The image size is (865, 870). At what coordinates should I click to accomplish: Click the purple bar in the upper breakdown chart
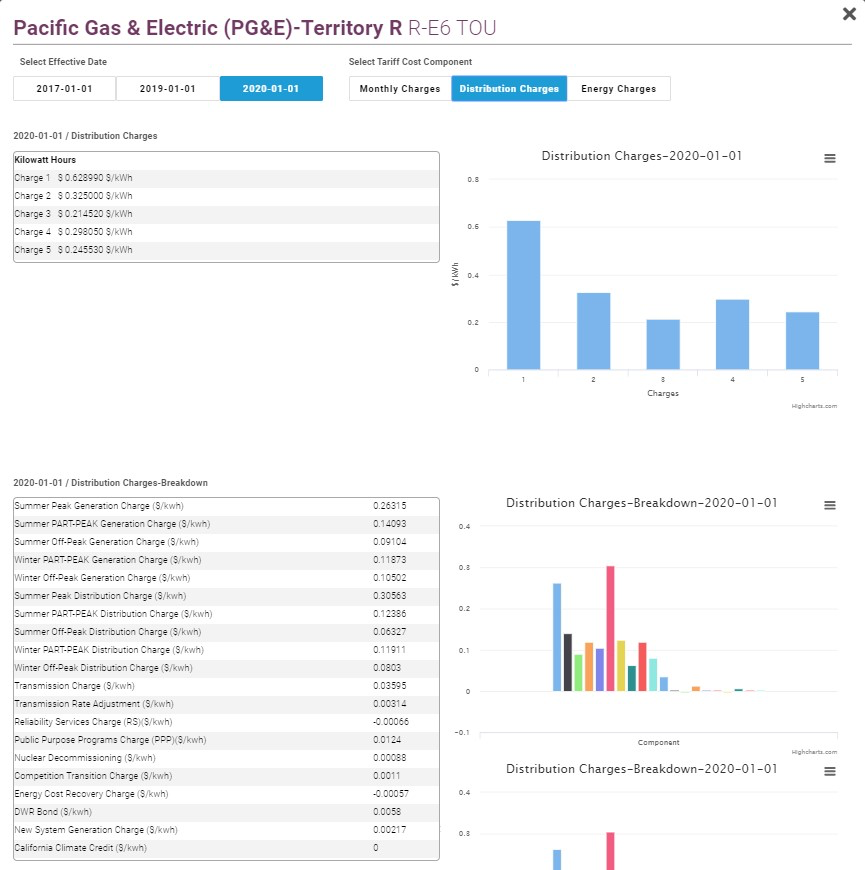point(600,670)
